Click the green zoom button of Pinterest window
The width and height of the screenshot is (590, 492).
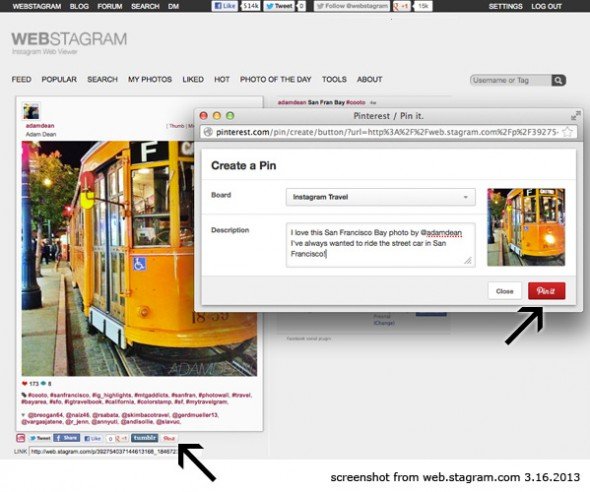coord(230,116)
